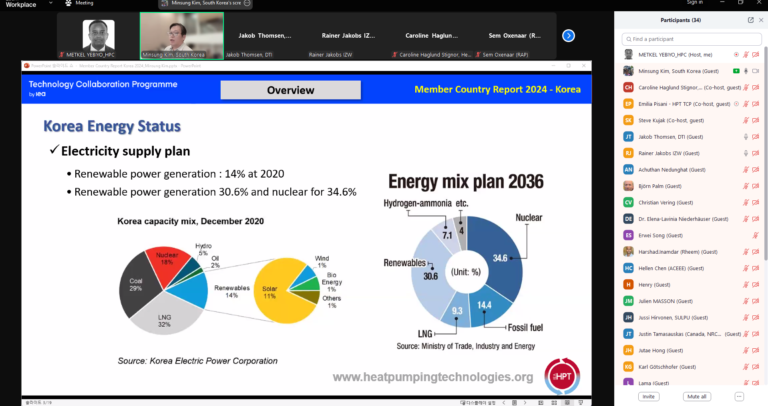Screen dimensions: 768x406
Task: Toggle Rainer Jakobs' microphone icon
Action: (x=746, y=153)
